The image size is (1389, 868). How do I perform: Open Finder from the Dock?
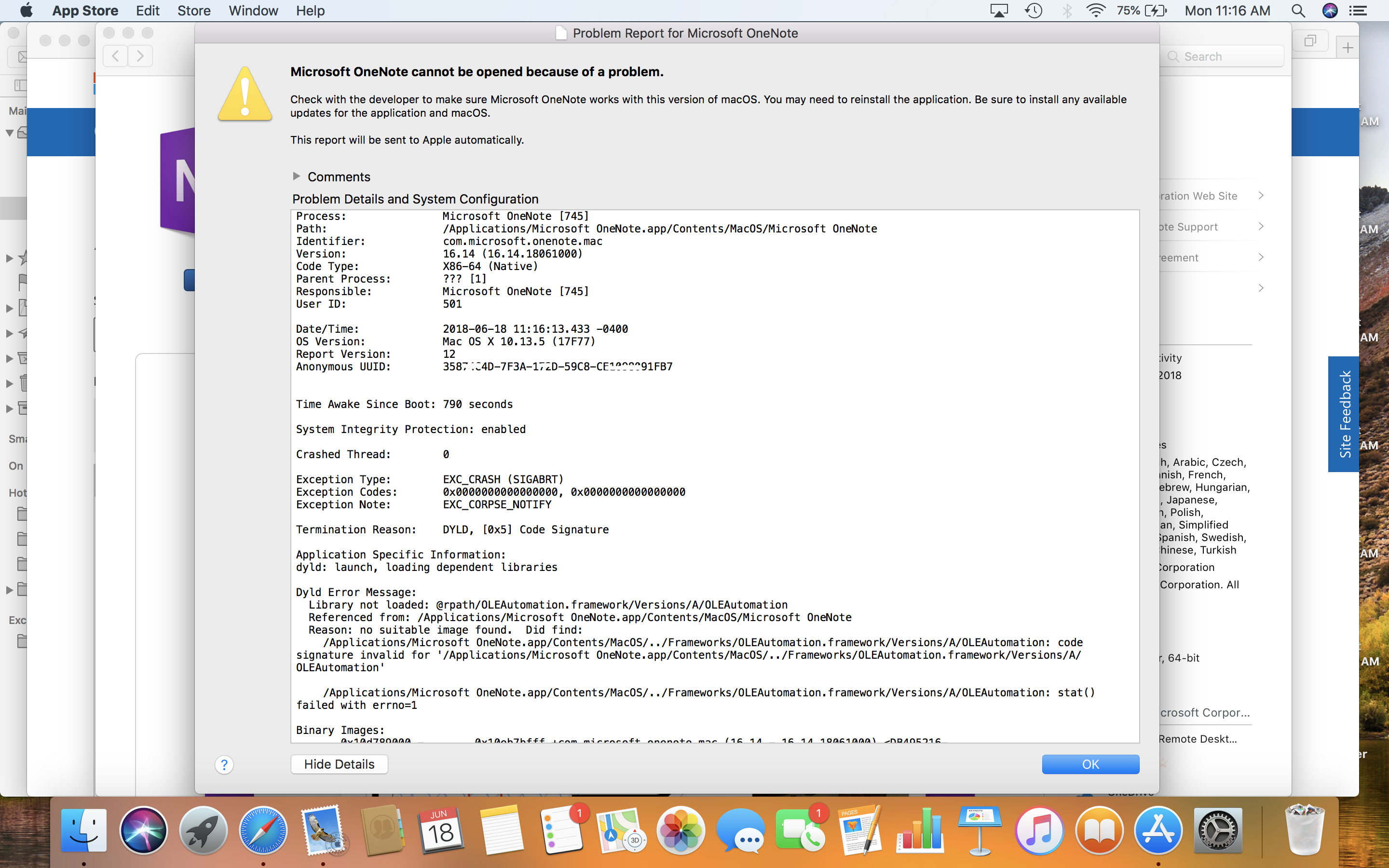click(84, 831)
